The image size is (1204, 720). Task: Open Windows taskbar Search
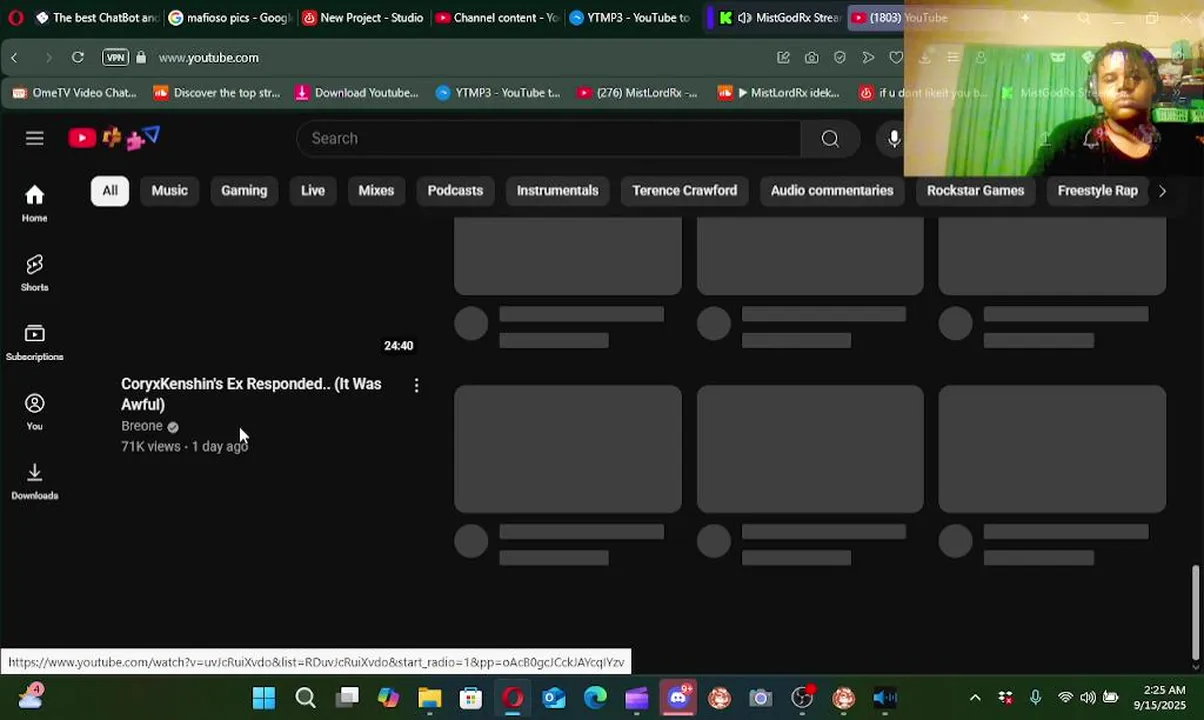306,698
